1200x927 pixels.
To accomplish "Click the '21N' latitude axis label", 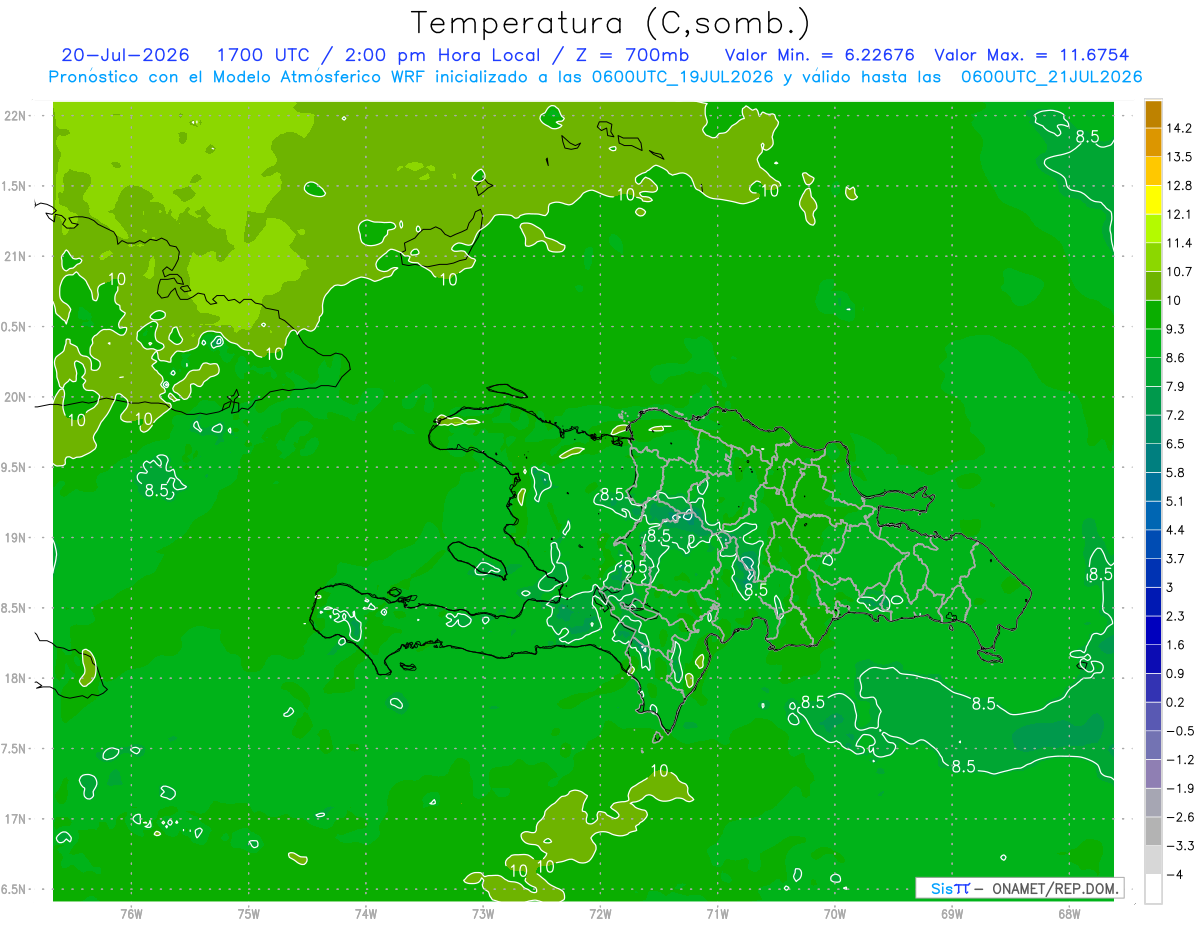I will pos(14,256).
